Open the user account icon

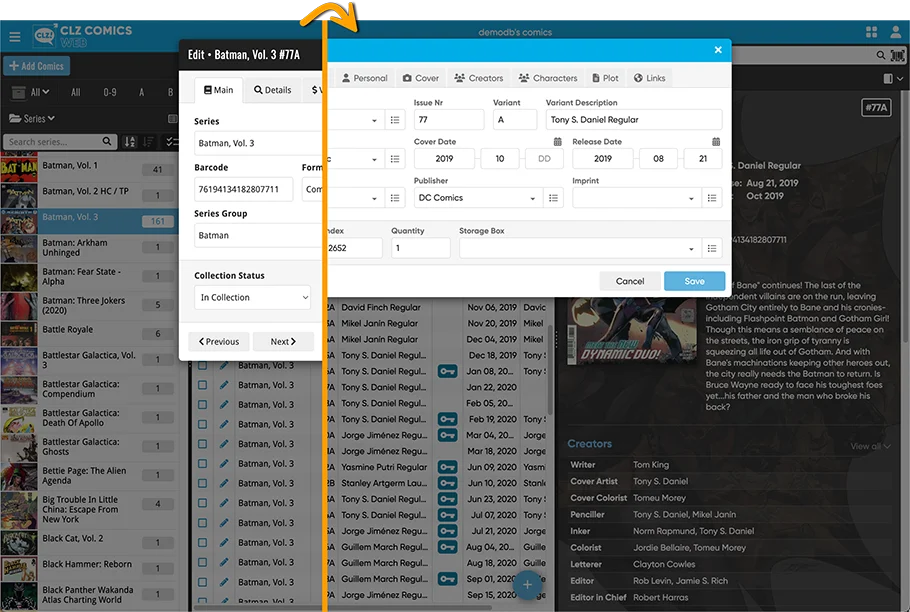pos(896,32)
